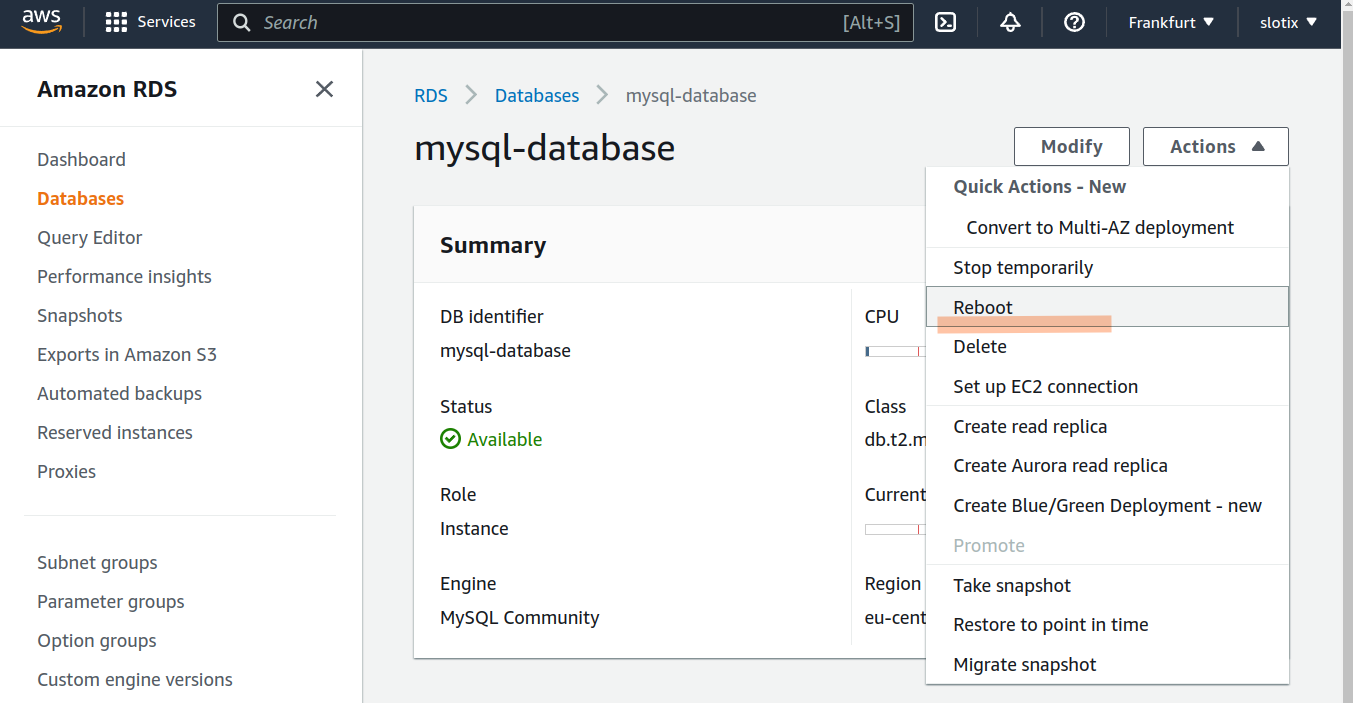1353x703 pixels.
Task: Close the Amazon RDS sidebar
Action: [324, 89]
